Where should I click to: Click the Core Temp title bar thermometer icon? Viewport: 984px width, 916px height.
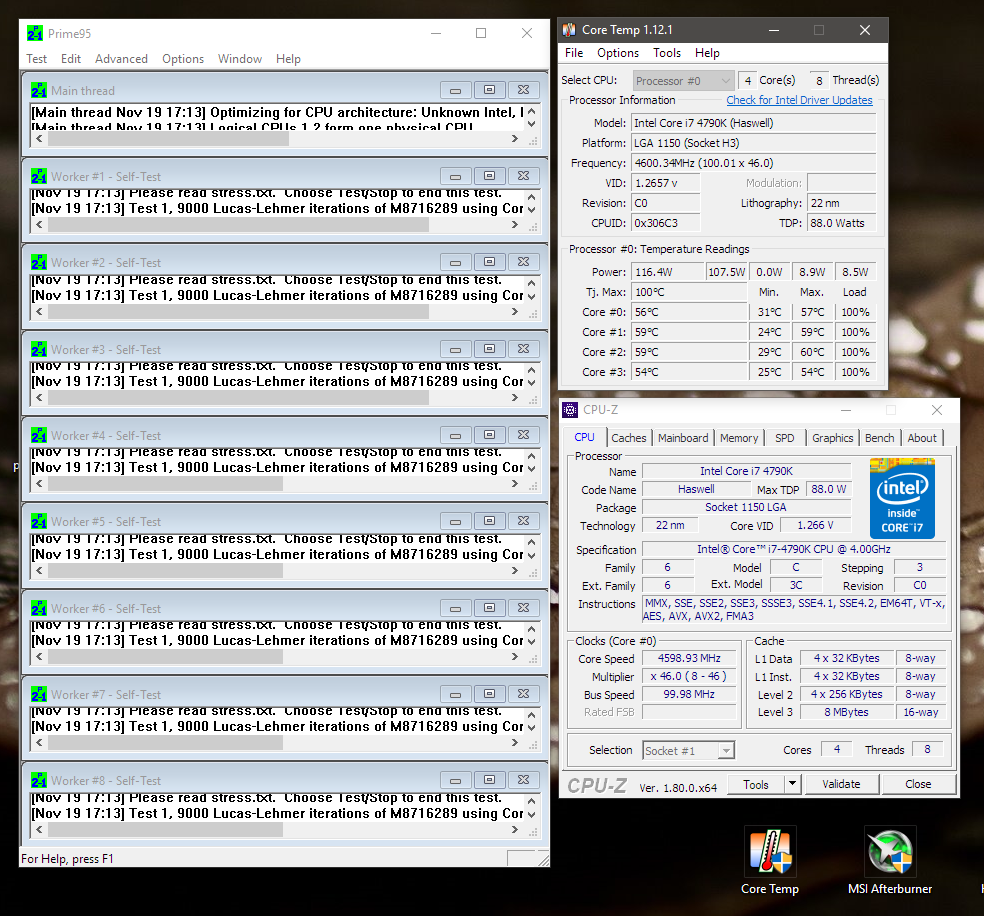(569, 29)
